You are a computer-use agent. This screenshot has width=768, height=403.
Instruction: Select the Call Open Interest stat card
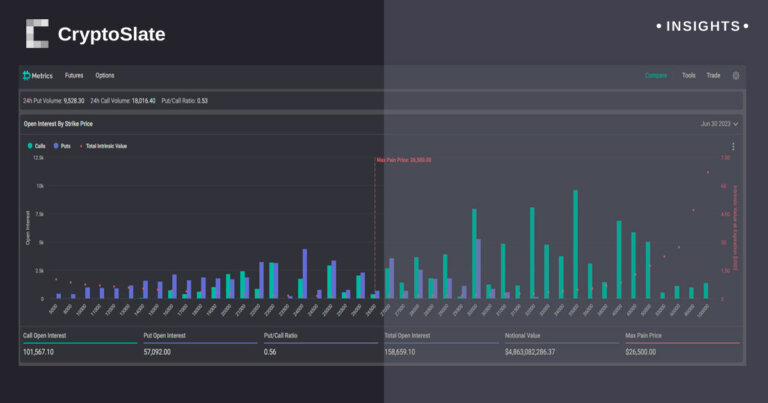point(79,345)
